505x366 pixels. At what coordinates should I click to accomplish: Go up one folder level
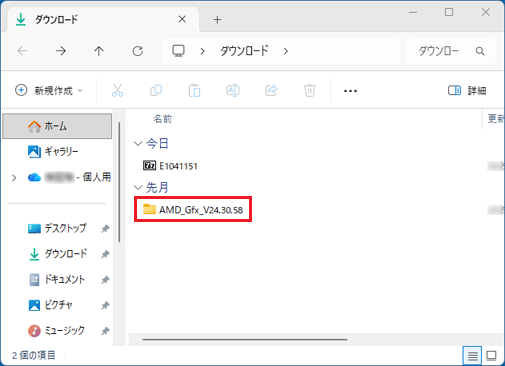(99, 51)
